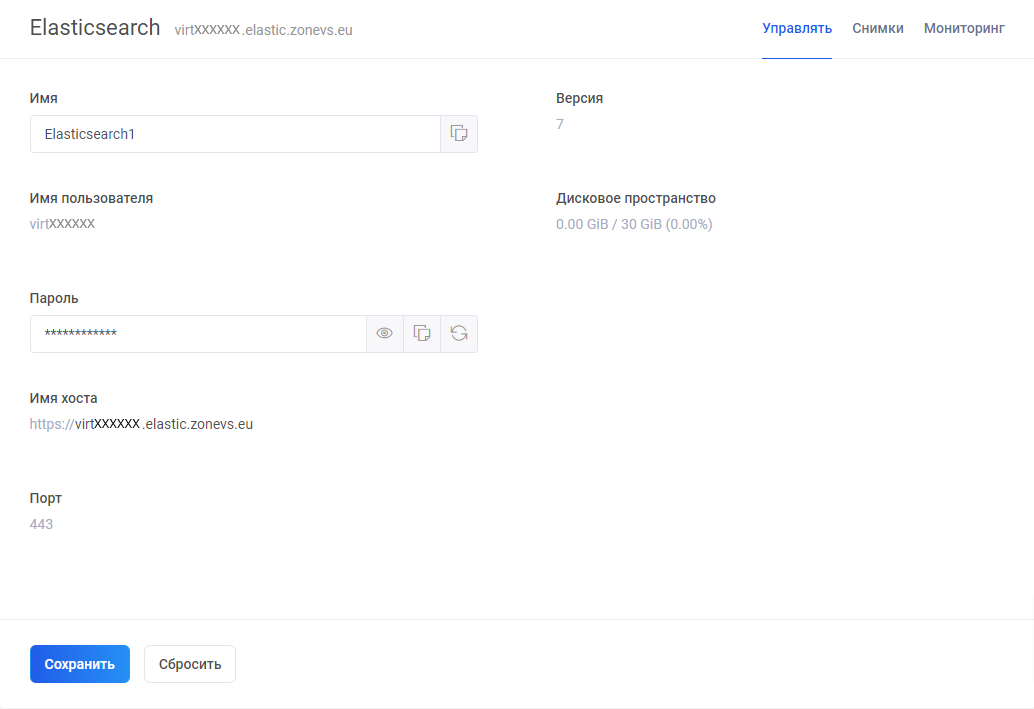The height and width of the screenshot is (709, 1034).
Task: Click the port value 443
Action: [41, 524]
